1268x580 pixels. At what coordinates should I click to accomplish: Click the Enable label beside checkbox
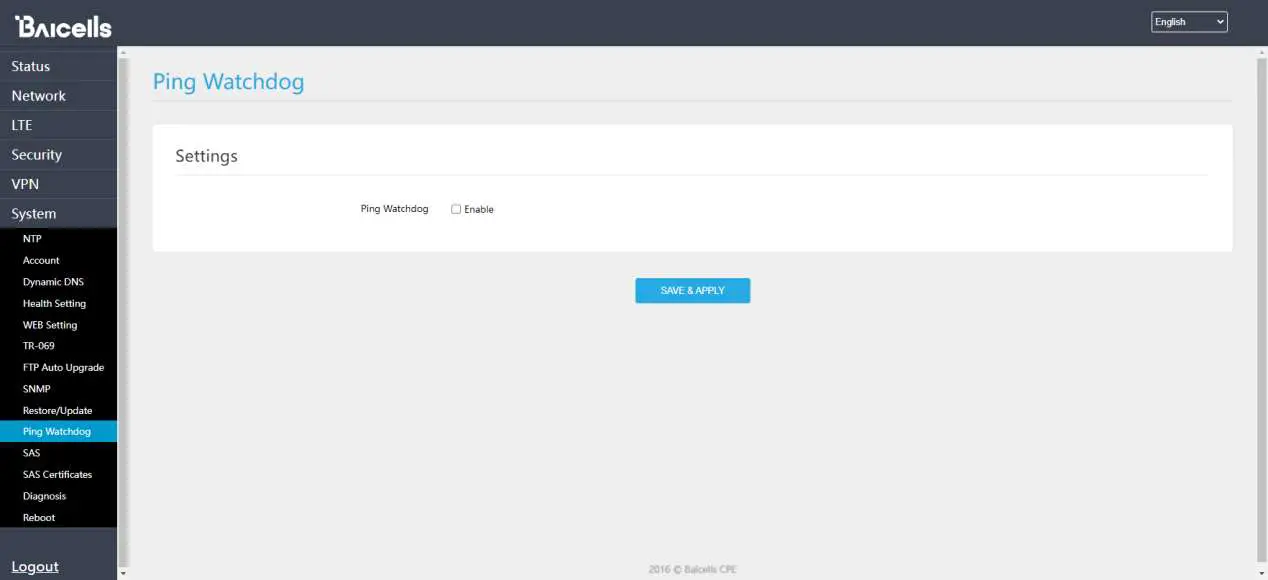click(479, 209)
